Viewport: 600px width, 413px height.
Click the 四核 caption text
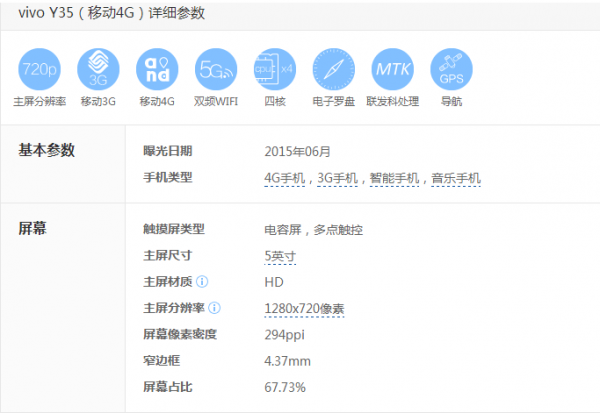click(275, 101)
